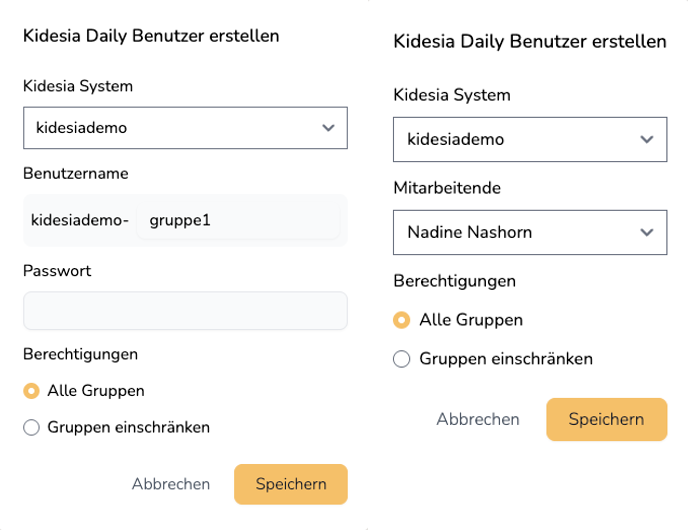The height and width of the screenshot is (531, 689).
Task: Focus the empty Passwort input field
Action: point(185,311)
